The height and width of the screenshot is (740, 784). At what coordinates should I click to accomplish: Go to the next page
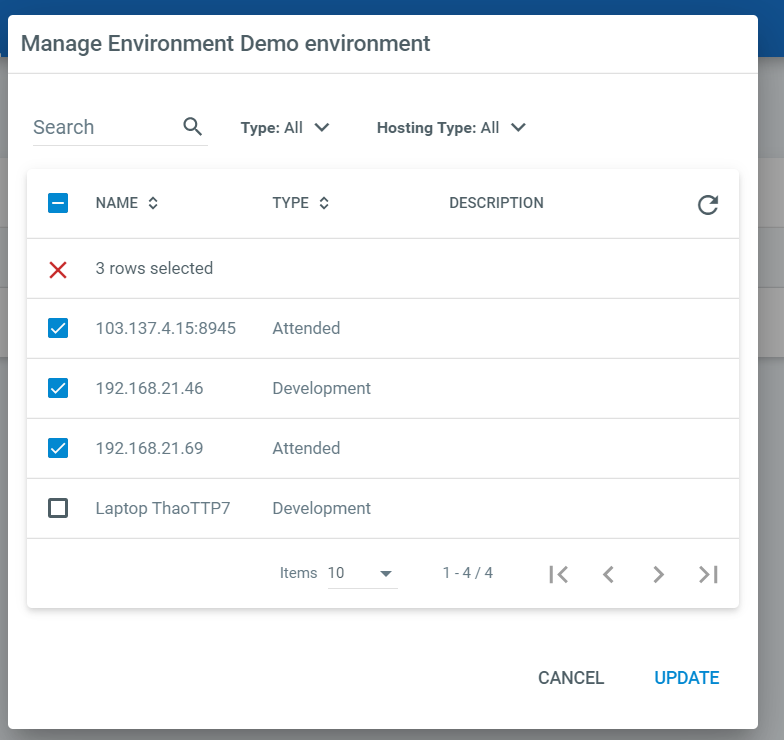click(658, 574)
